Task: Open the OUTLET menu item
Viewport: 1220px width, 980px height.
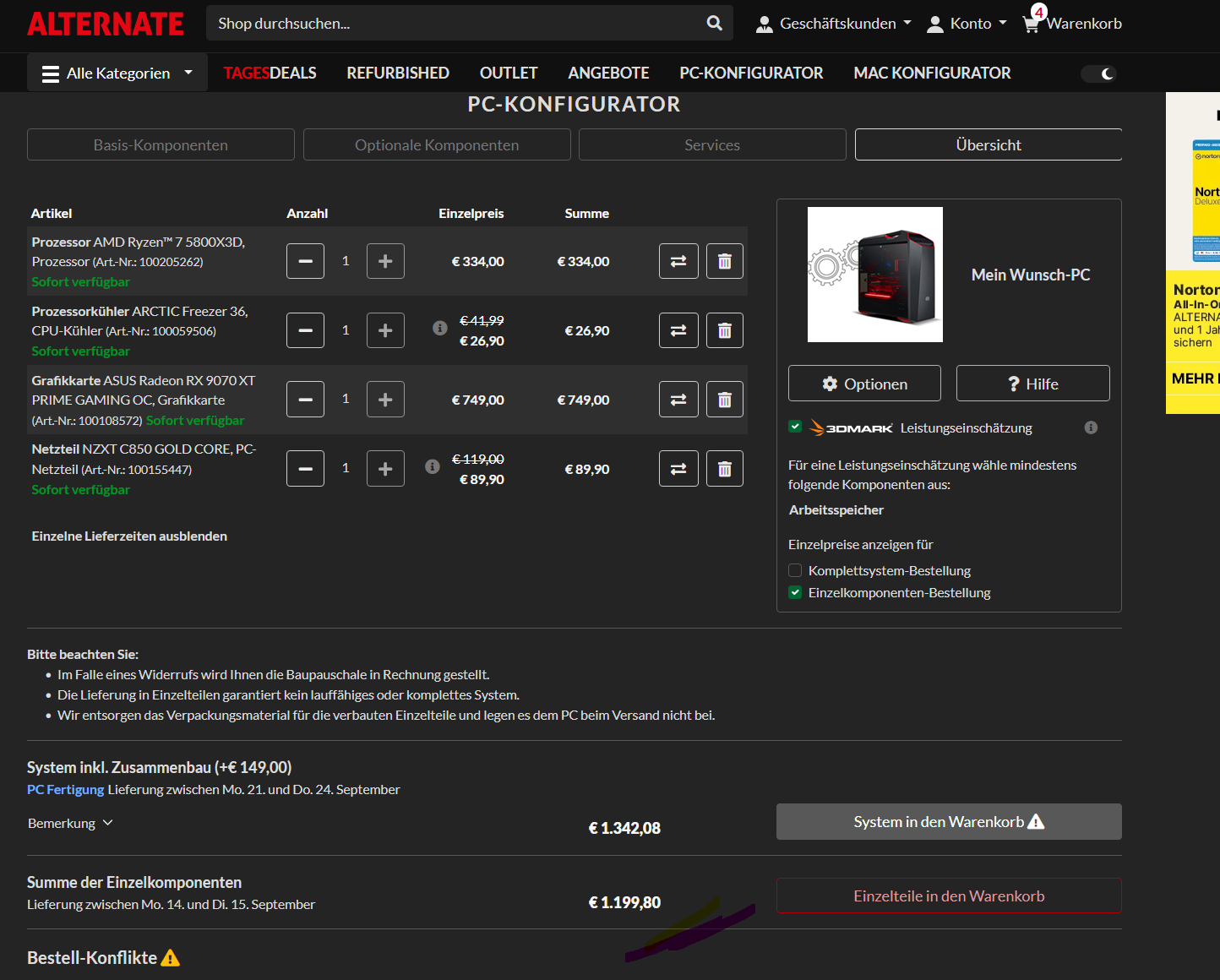Action: pos(509,73)
